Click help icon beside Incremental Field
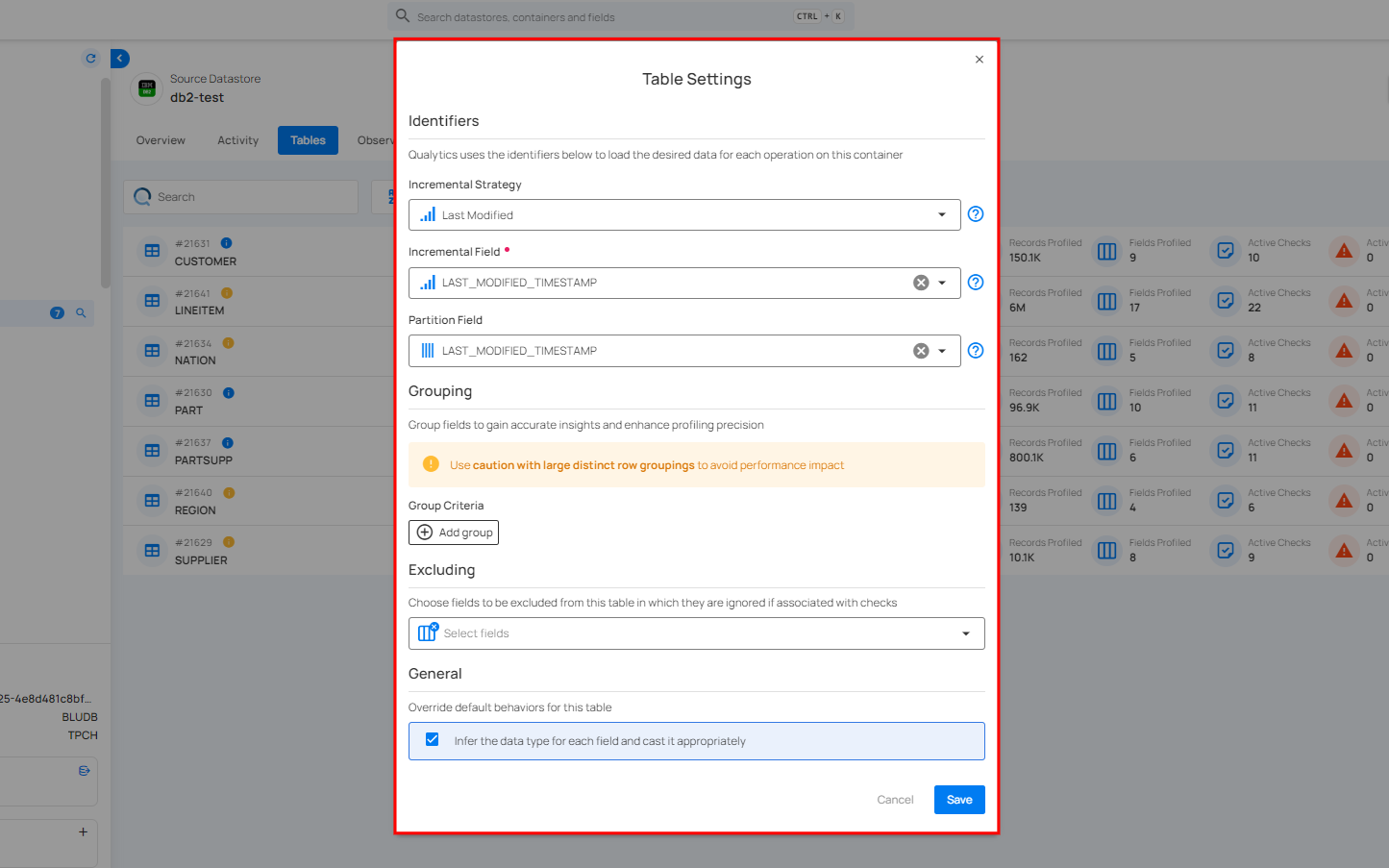 [x=975, y=283]
